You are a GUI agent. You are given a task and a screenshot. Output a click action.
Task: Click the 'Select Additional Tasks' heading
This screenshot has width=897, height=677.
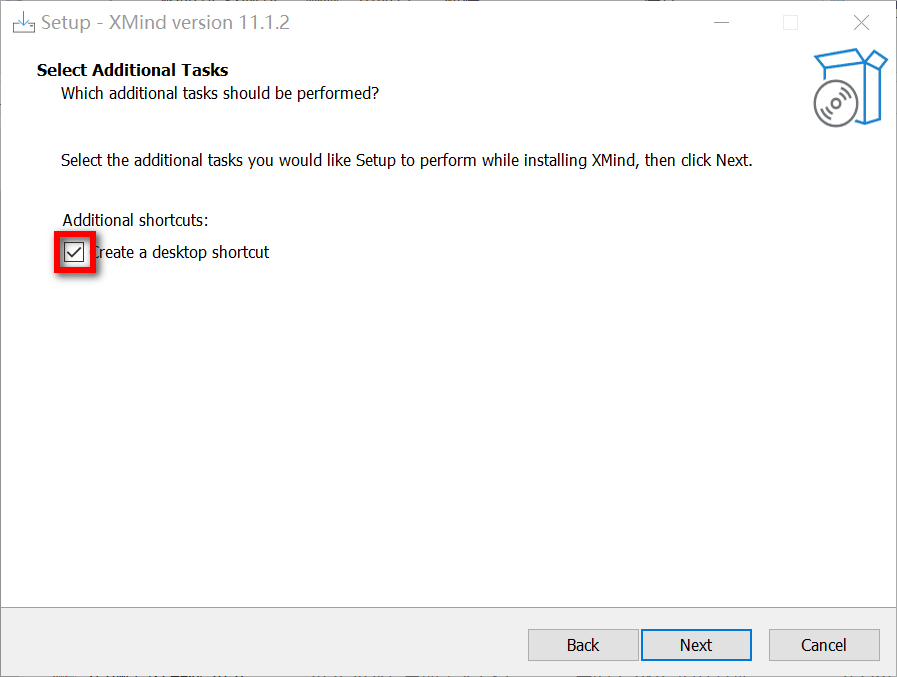click(133, 70)
